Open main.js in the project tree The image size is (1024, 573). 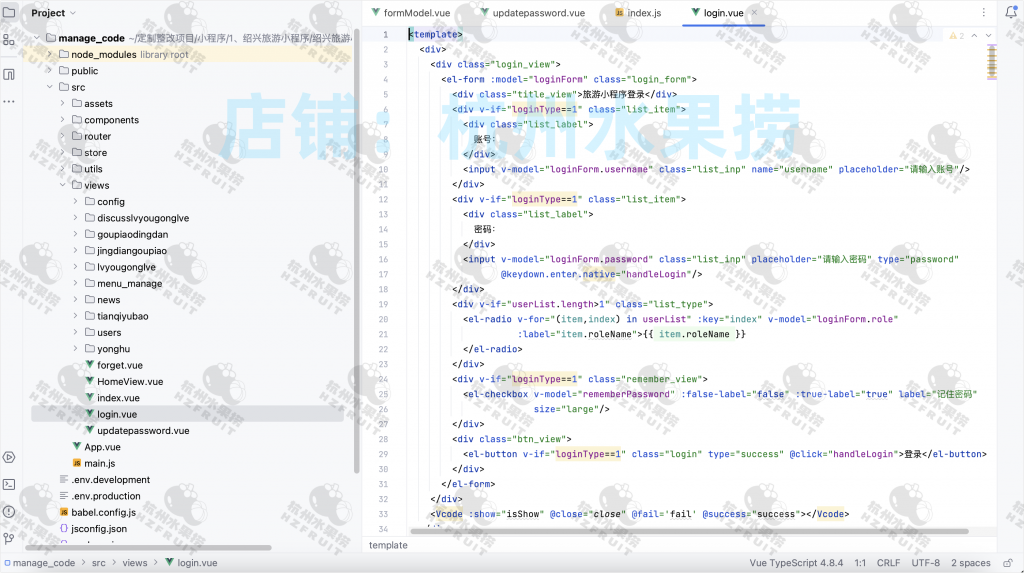[x=99, y=463]
